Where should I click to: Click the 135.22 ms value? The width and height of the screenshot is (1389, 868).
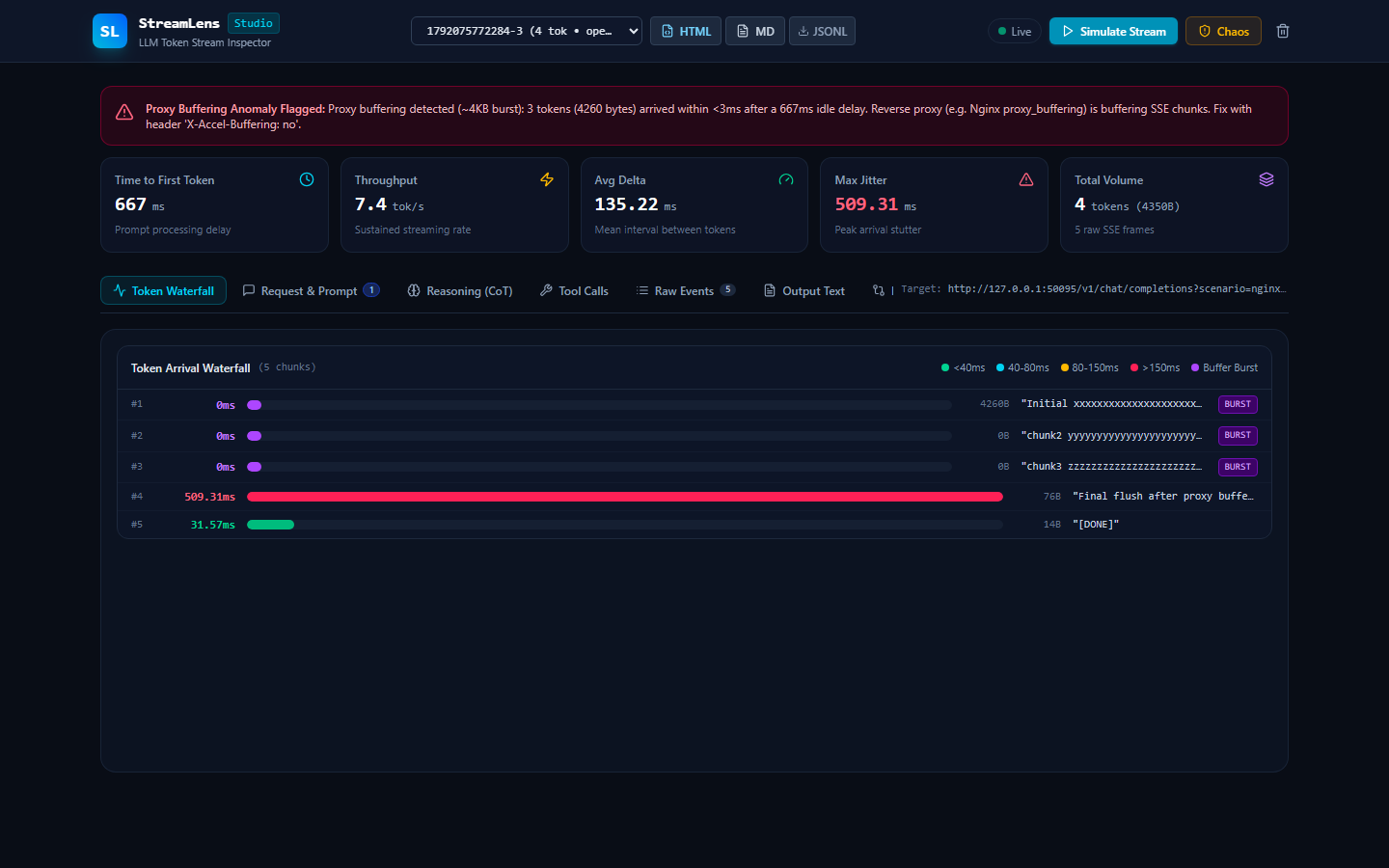click(636, 204)
